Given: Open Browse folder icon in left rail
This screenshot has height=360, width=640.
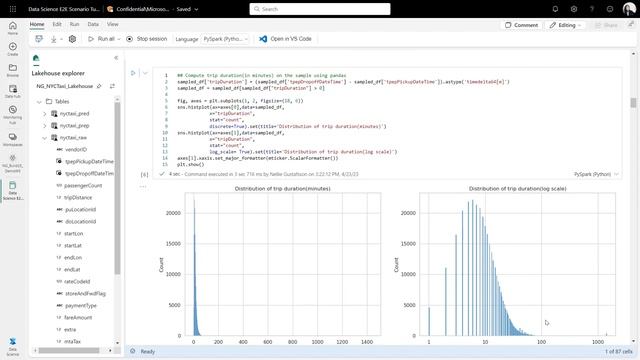Looking at the screenshot, I should (13, 70).
